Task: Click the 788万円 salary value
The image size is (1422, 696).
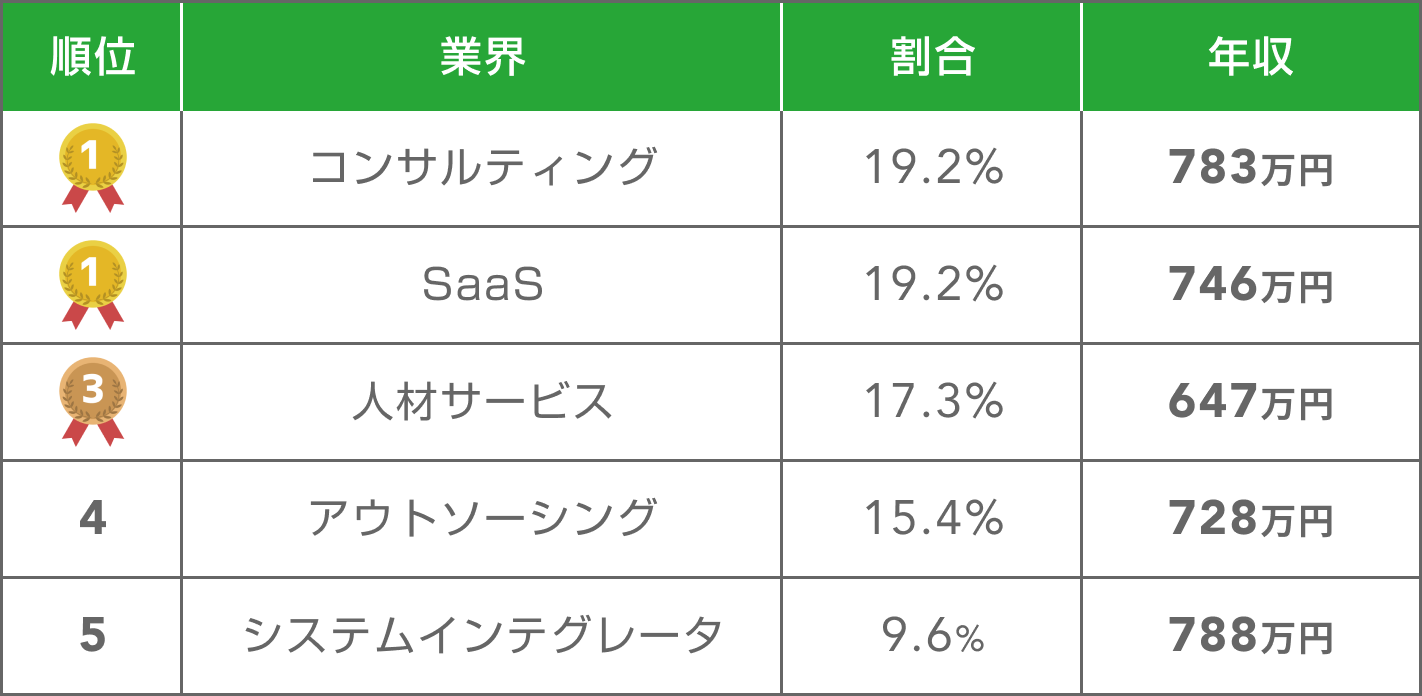Action: coord(1251,636)
